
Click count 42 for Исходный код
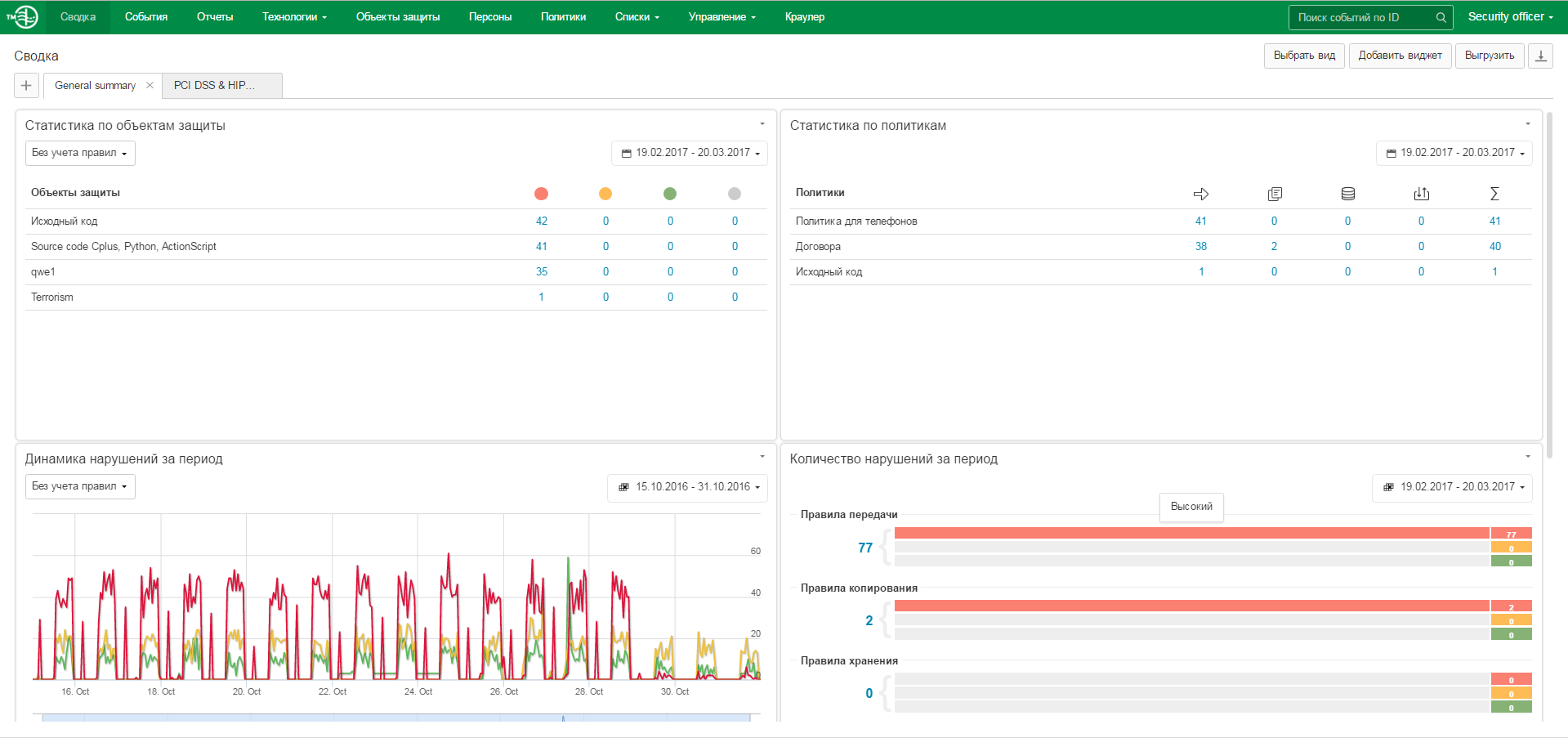541,221
